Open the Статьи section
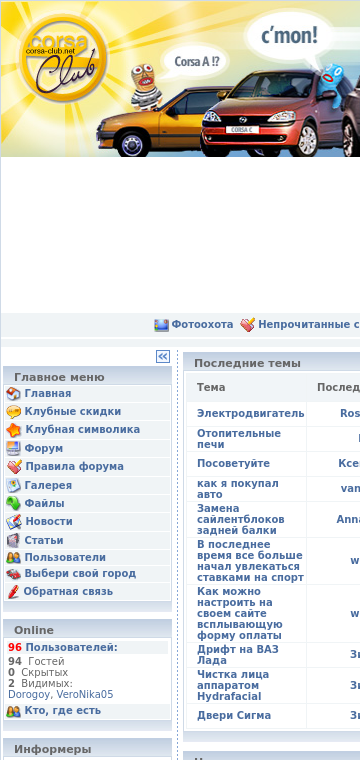360x760 pixels. click(44, 540)
